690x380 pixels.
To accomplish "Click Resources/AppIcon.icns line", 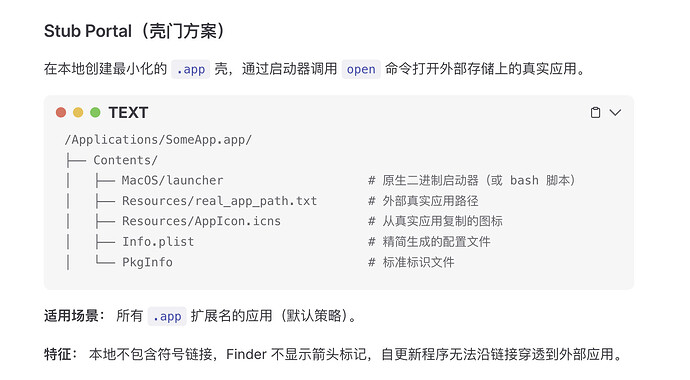I will pos(201,221).
